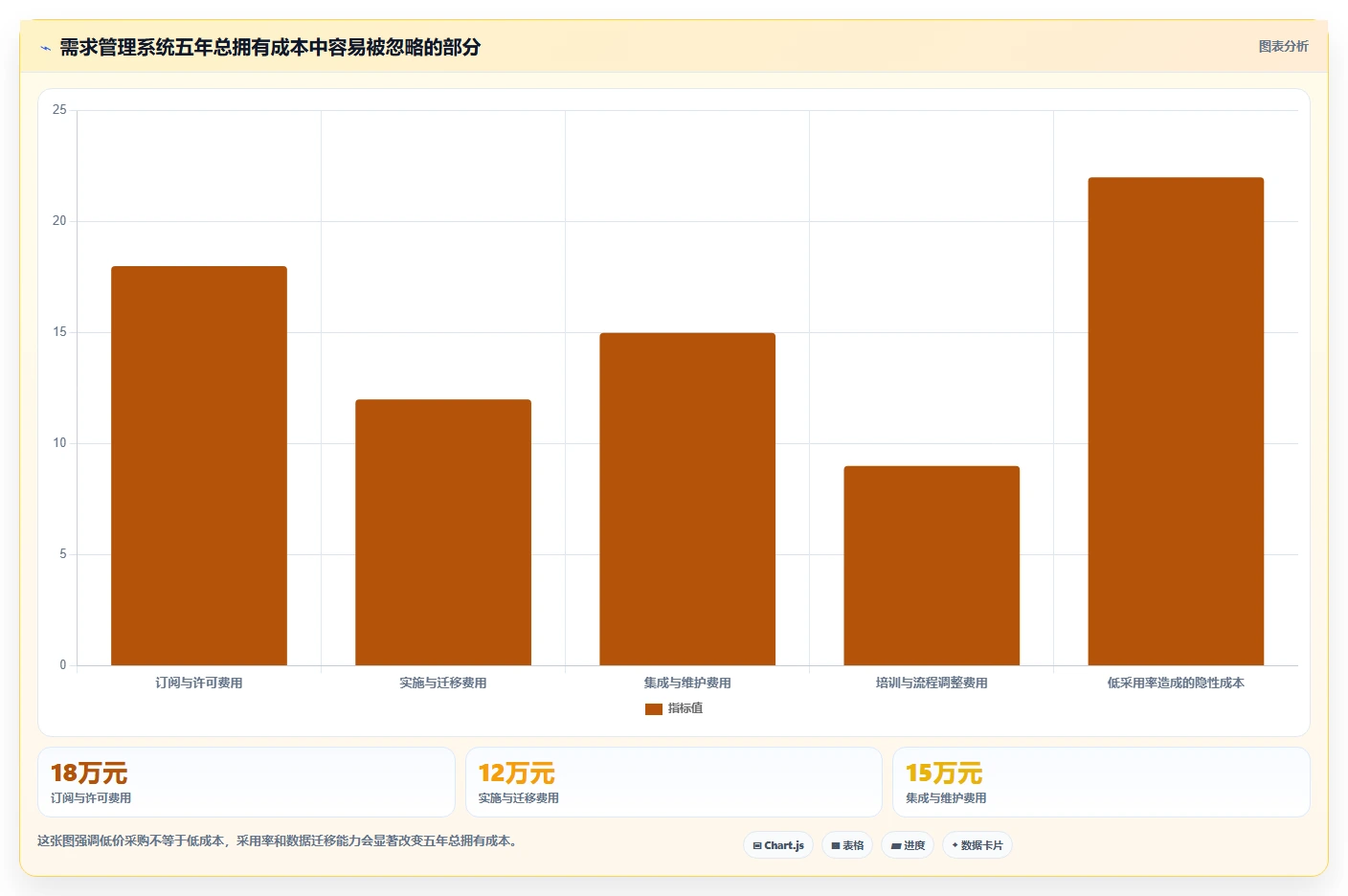The width and height of the screenshot is (1348, 896).
Task: Click the 数据卡片 tag chip
Action: [977, 845]
